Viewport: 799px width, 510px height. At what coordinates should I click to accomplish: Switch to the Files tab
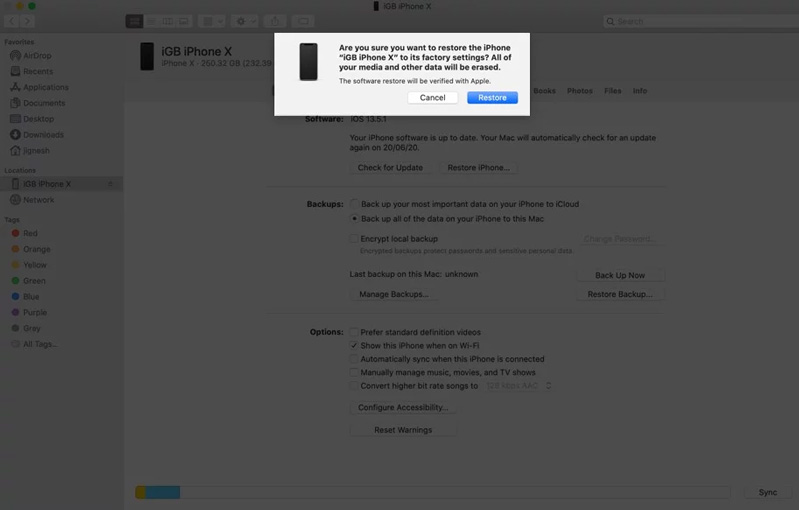pos(612,91)
